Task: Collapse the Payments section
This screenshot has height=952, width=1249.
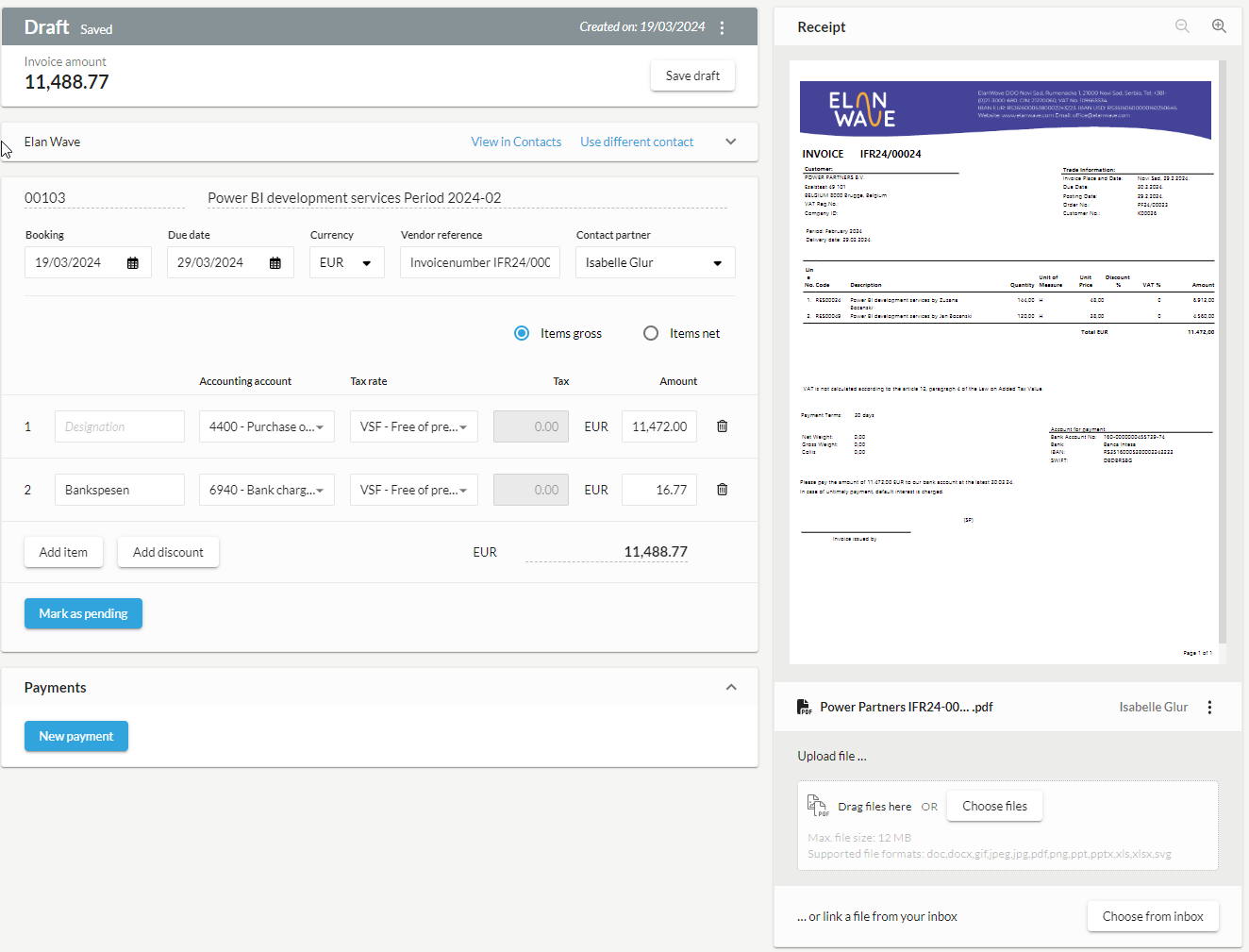Action: (730, 687)
